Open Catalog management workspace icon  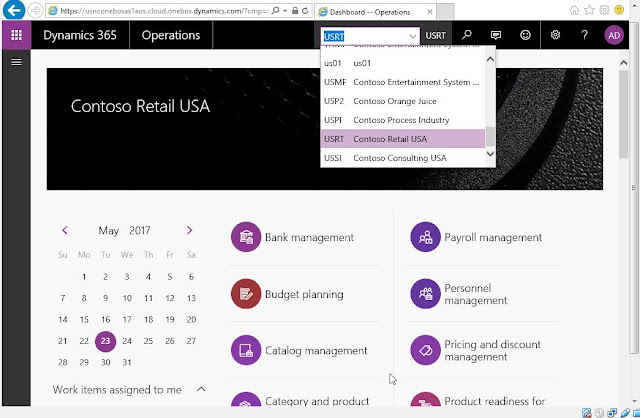[x=246, y=350]
